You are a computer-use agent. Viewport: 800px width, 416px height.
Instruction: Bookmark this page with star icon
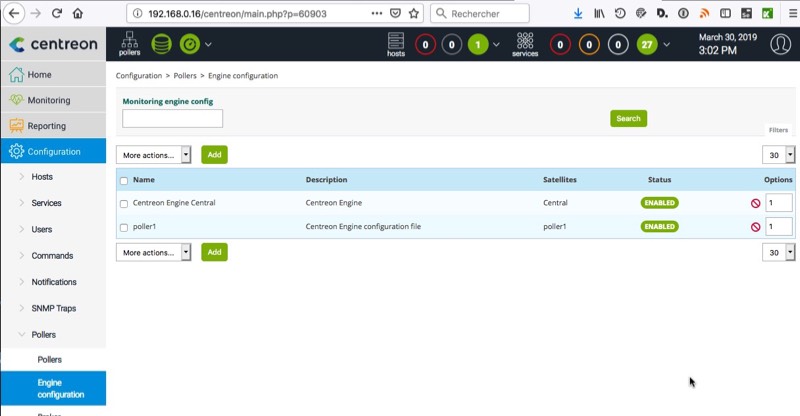pos(413,13)
